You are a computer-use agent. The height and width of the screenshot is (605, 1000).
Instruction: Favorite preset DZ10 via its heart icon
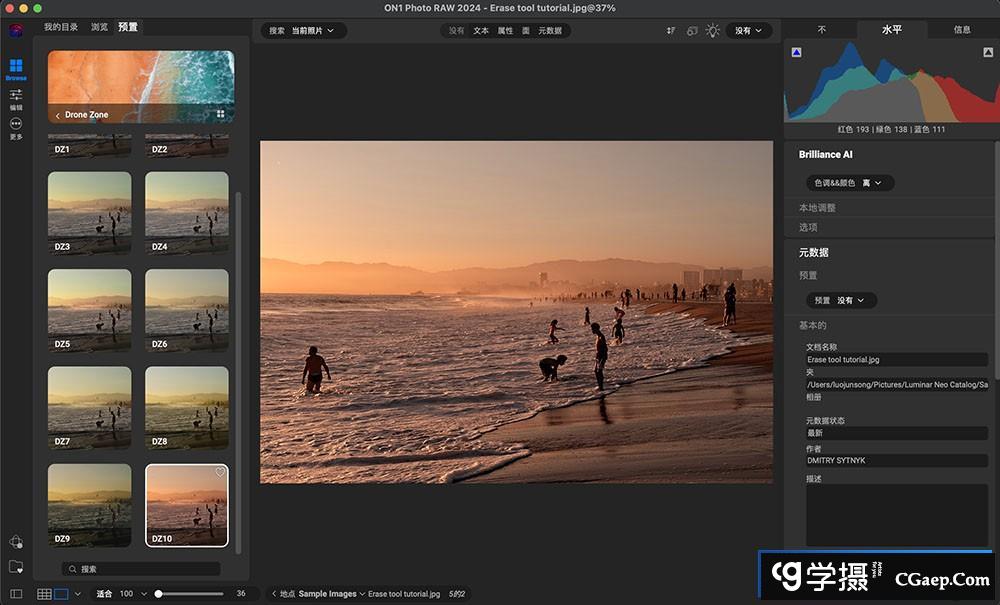219,472
